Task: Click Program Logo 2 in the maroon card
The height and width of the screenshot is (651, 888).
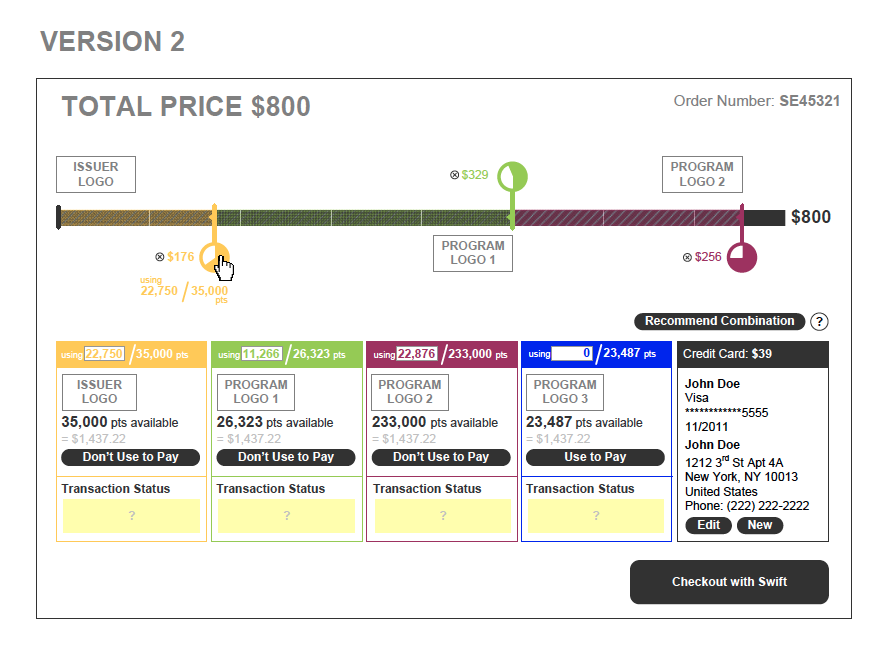Action: point(410,392)
